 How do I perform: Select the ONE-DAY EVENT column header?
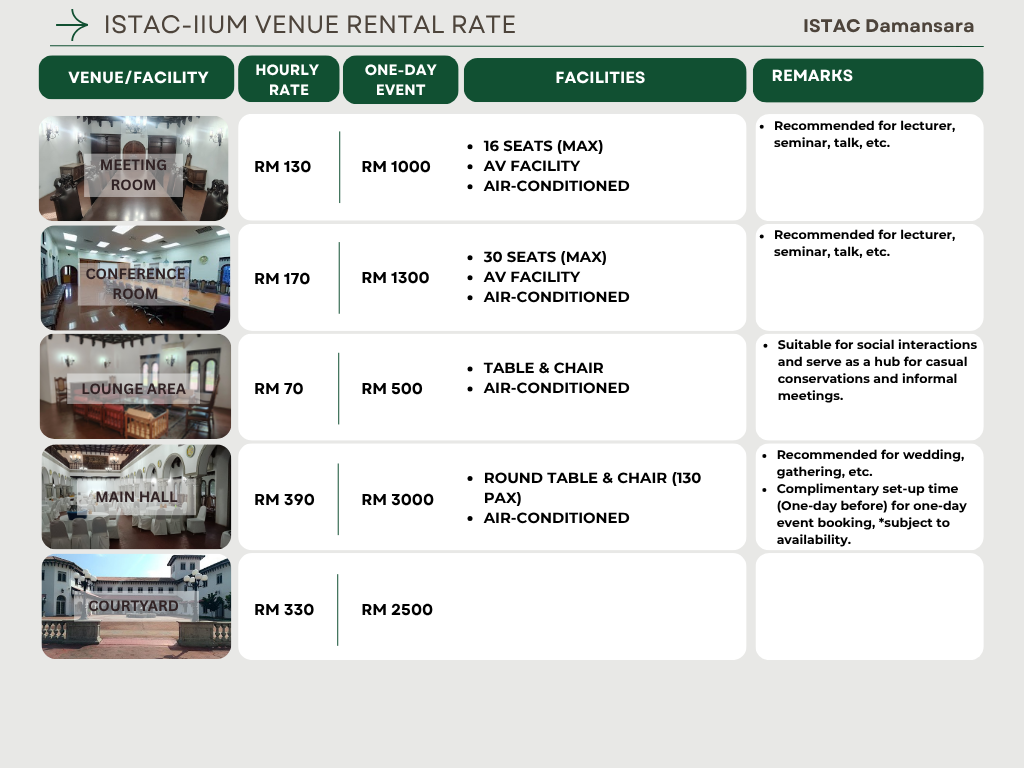point(400,79)
